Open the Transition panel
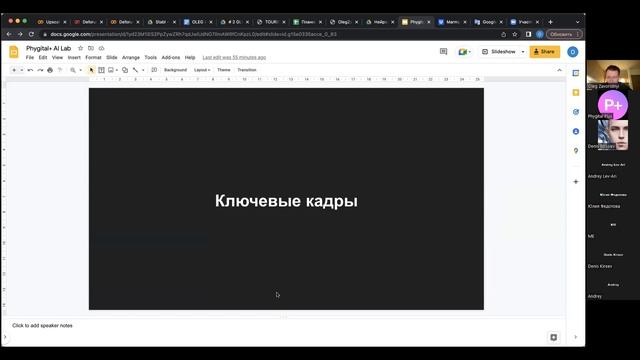Screen dimensions: 640x360 tap(247, 70)
